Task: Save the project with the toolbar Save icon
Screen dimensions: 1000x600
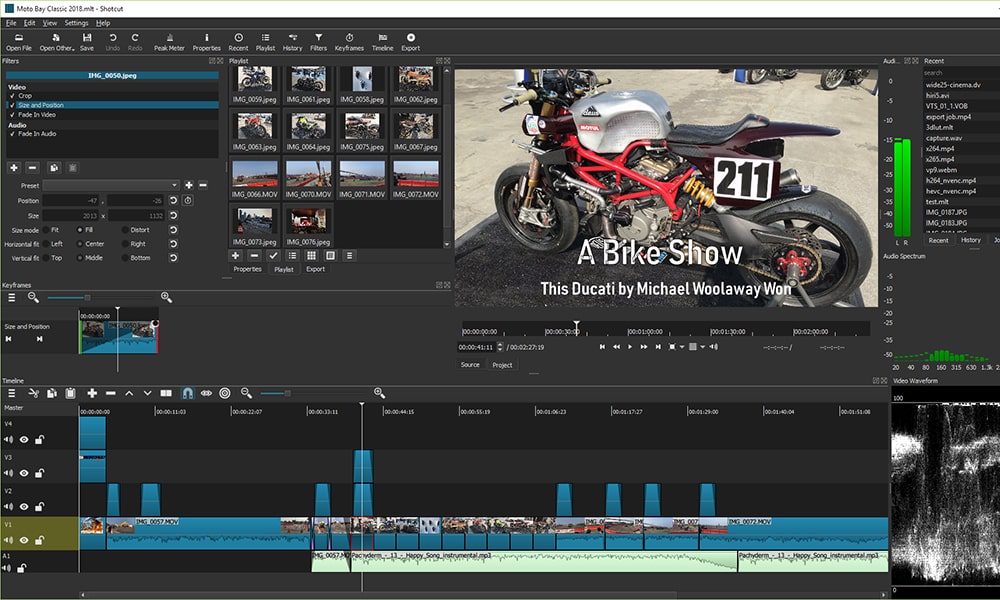Action: [87, 42]
